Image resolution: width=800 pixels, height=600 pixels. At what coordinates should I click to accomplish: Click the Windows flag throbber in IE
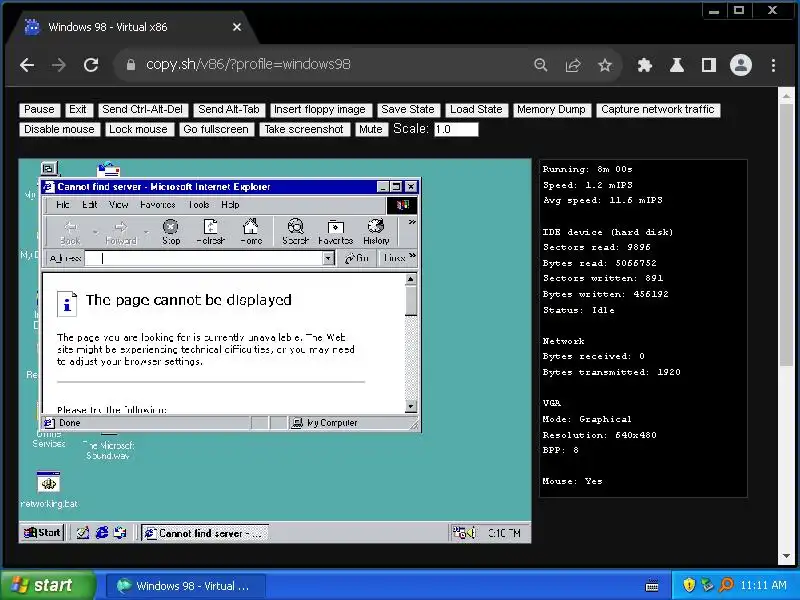click(402, 205)
